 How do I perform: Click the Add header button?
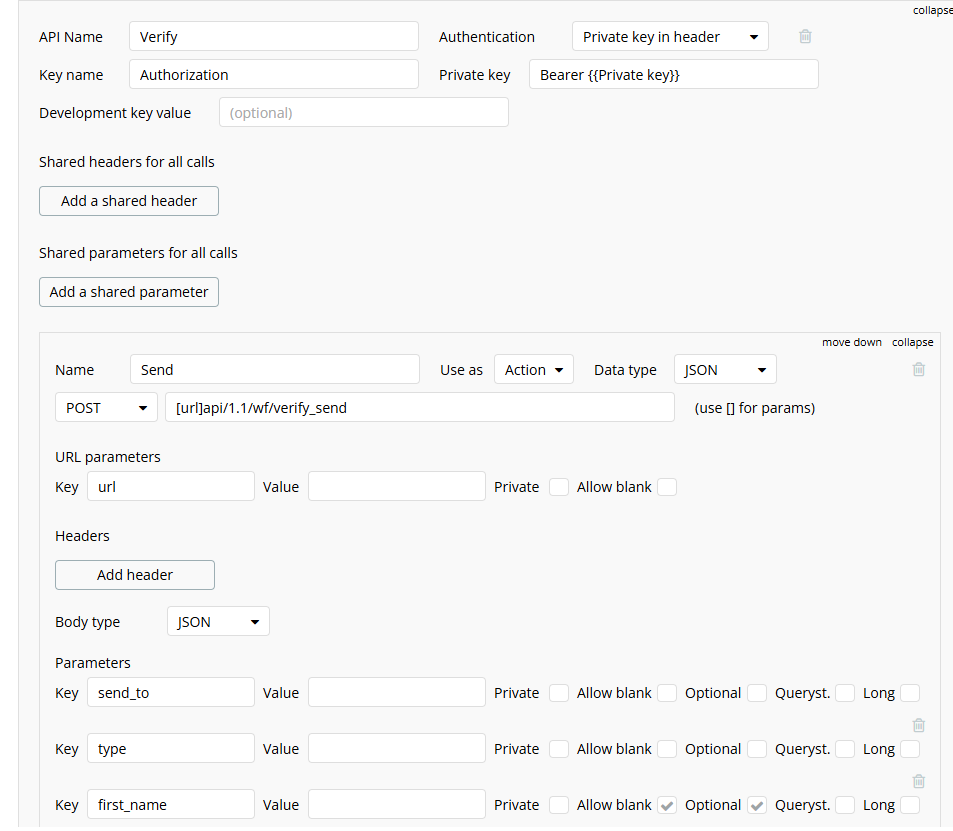pos(135,574)
